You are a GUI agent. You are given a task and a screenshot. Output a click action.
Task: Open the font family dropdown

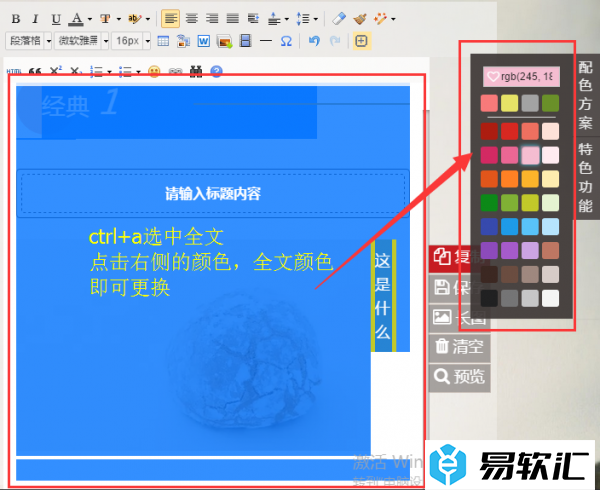coord(81,41)
